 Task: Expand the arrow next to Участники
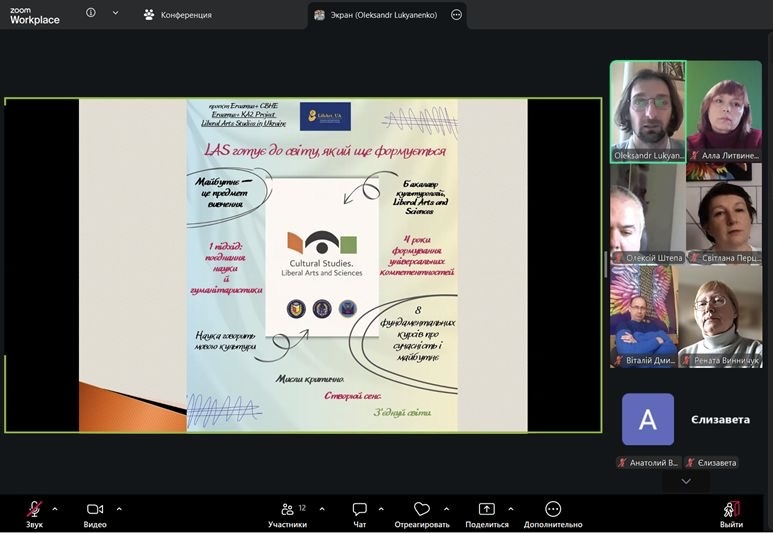pos(322,508)
